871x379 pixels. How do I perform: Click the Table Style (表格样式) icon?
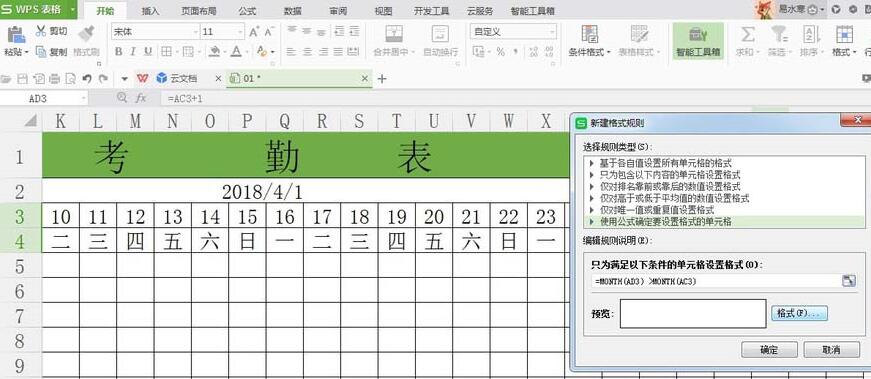639,34
